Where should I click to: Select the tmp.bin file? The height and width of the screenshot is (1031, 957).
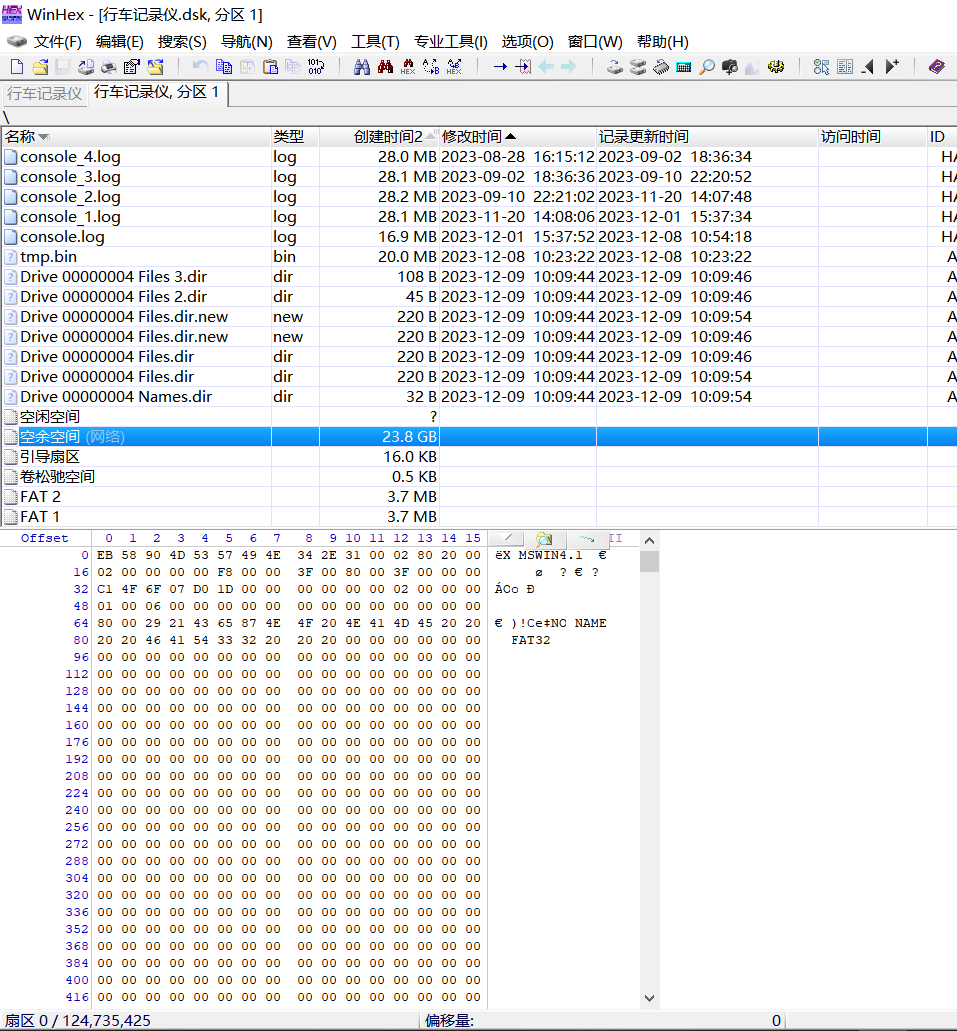point(49,256)
